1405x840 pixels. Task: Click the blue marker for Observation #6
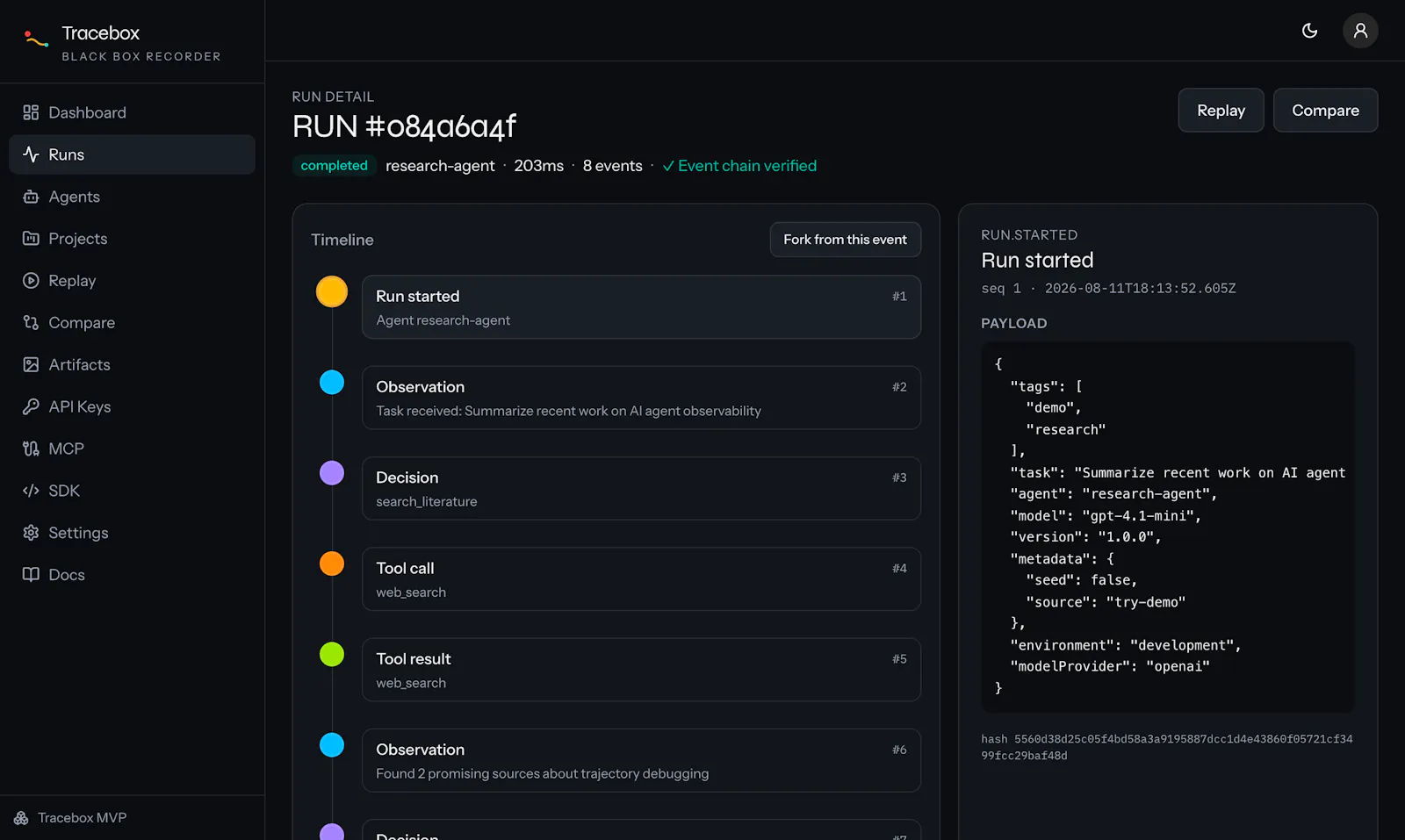[332, 745]
